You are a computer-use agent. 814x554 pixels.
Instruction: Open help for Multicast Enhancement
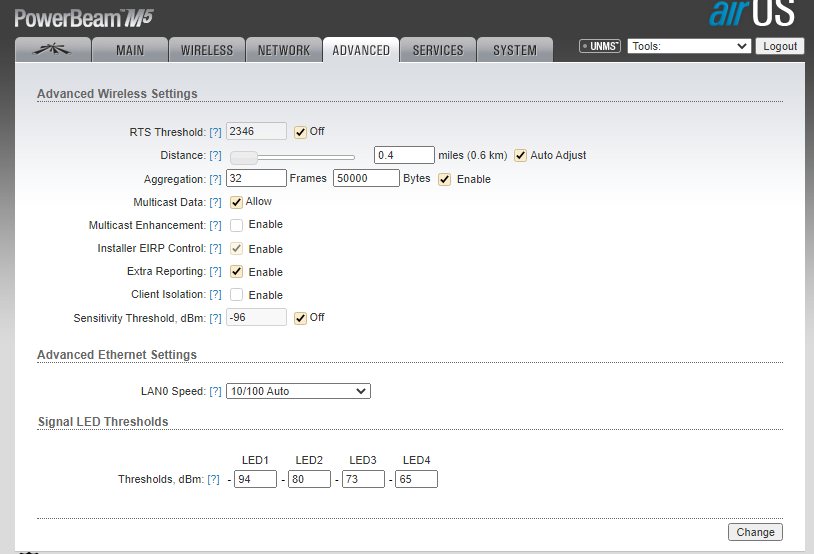215,225
